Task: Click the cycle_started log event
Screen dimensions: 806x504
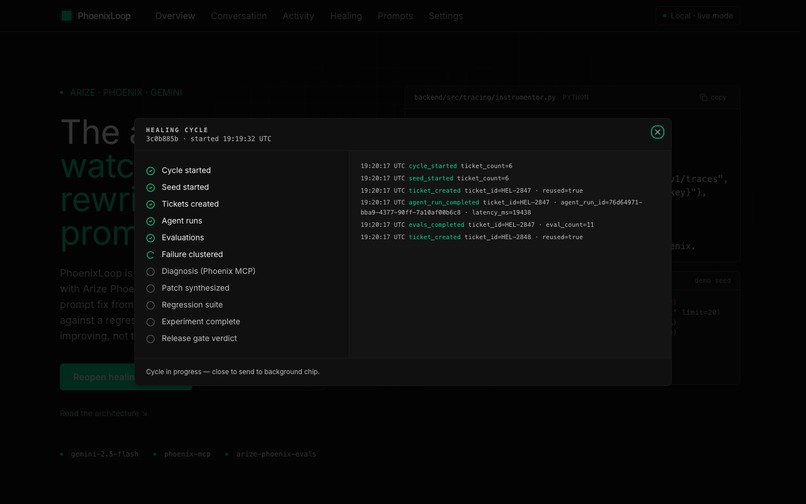Action: click(x=436, y=166)
